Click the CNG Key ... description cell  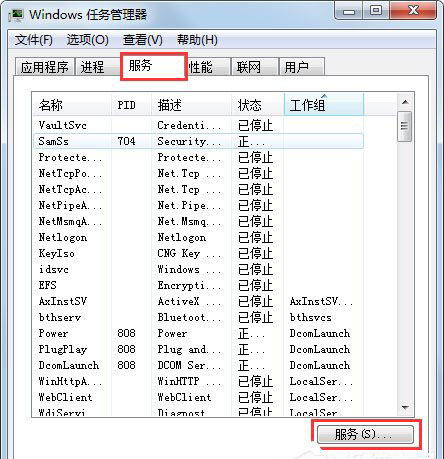189,254
